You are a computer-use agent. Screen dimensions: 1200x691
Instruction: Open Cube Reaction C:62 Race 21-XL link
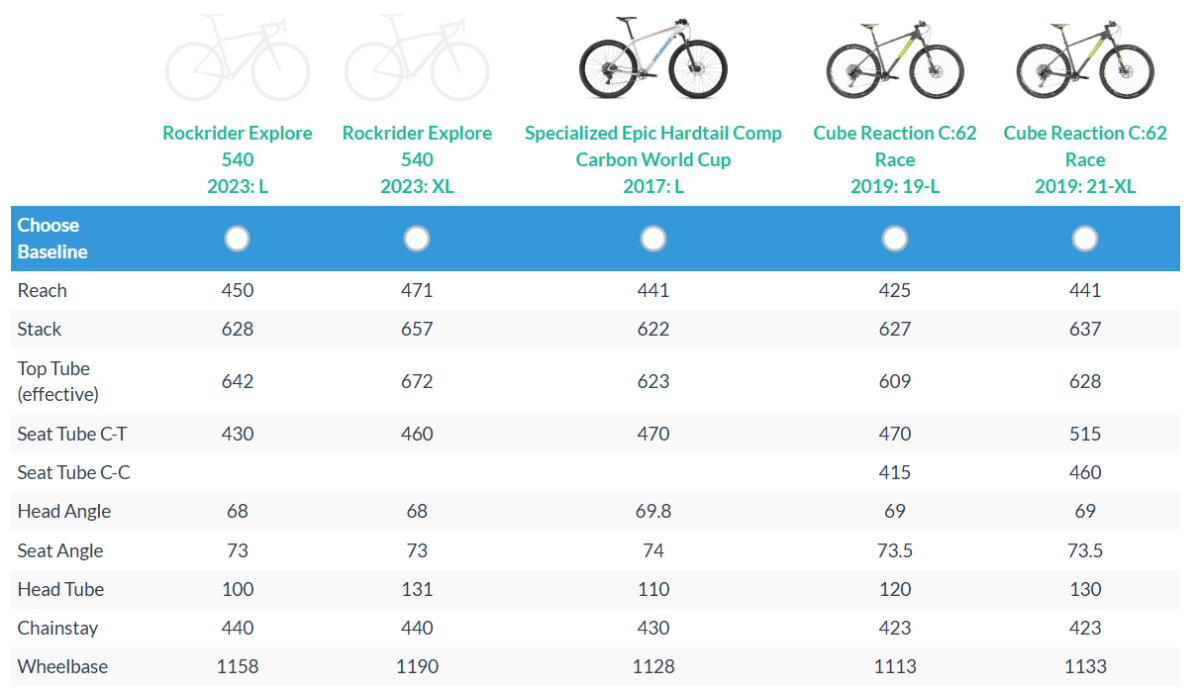(x=1085, y=160)
